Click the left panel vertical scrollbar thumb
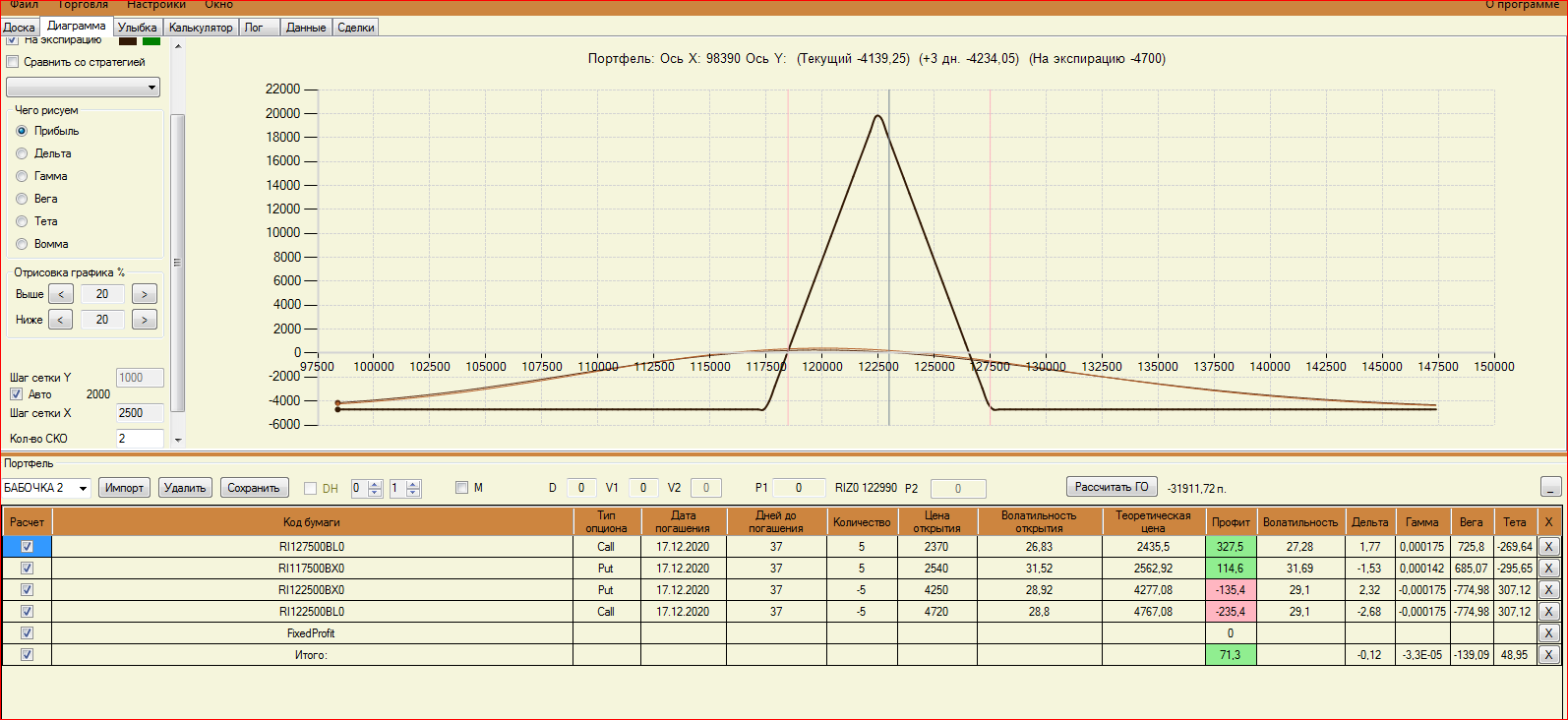1568x720 pixels. pyautogui.click(x=178, y=263)
